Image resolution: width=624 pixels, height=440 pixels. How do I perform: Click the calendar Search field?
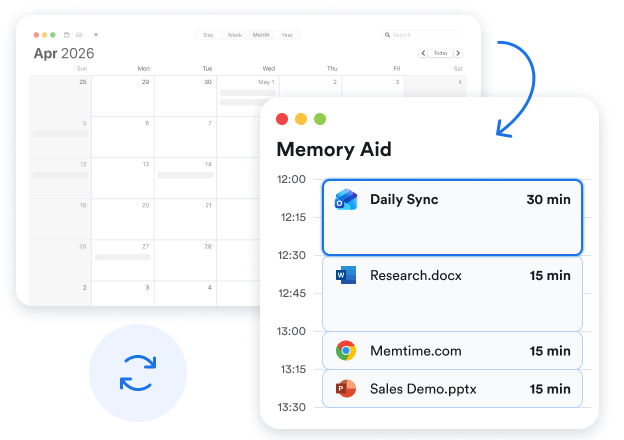422,35
